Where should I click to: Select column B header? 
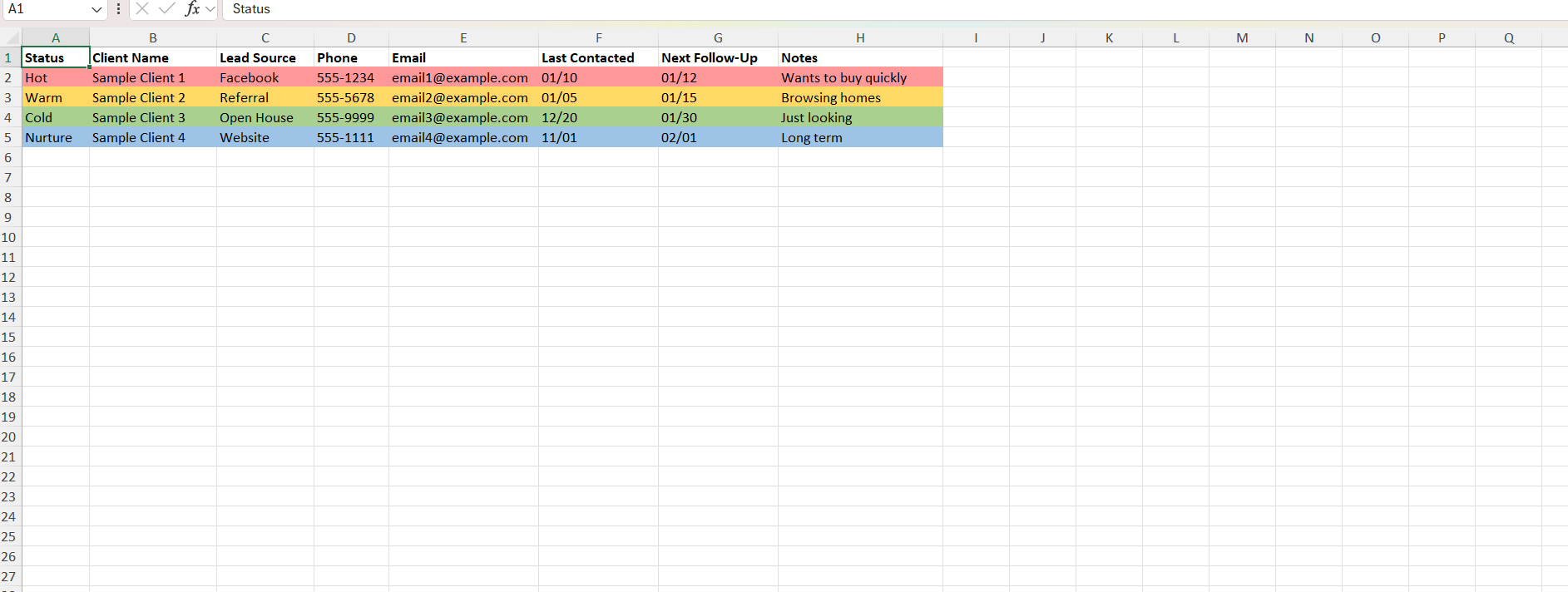[x=153, y=37]
